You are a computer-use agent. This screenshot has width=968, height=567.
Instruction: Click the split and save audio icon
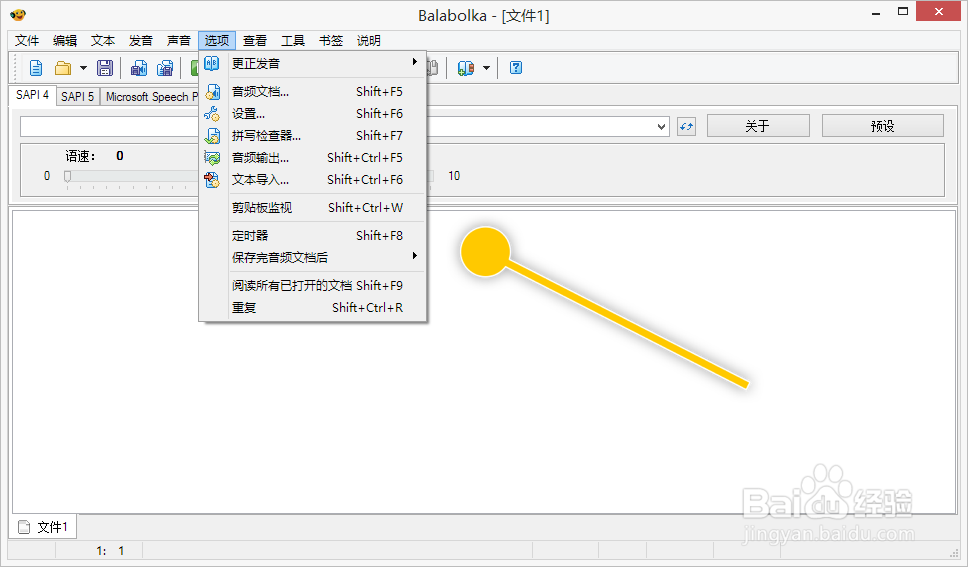165,68
